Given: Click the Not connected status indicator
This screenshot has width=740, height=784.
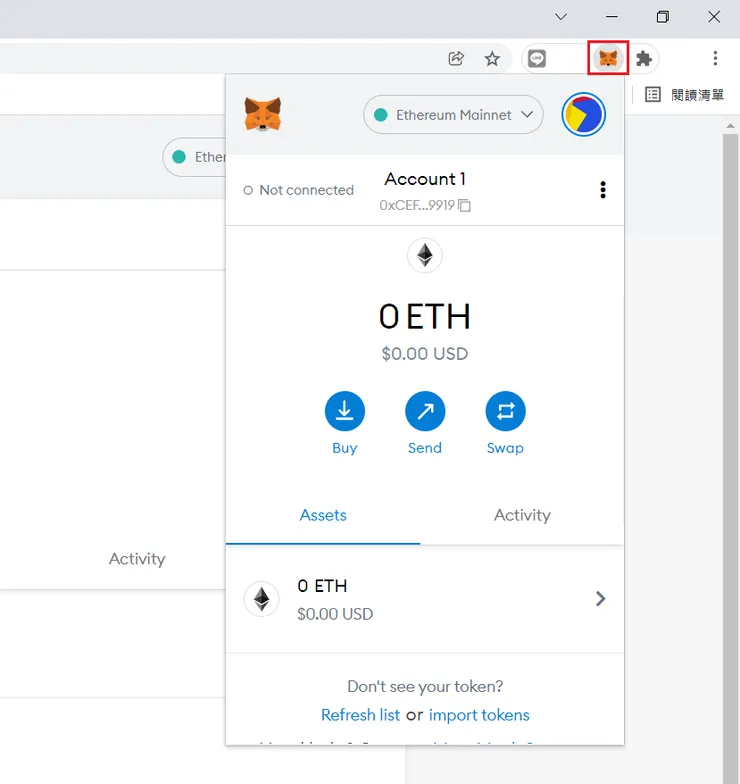Looking at the screenshot, I should coord(298,190).
